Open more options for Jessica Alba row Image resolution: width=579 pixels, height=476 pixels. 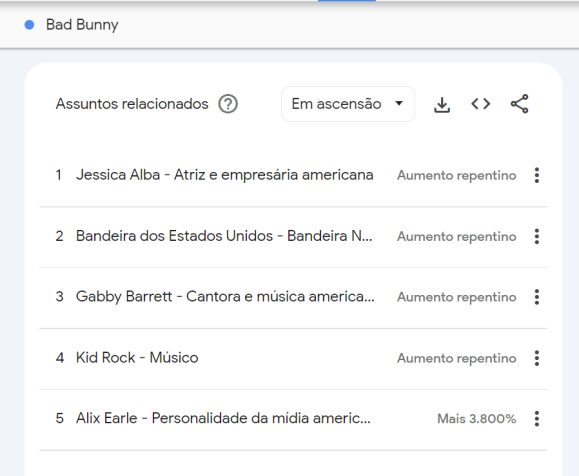click(x=537, y=175)
